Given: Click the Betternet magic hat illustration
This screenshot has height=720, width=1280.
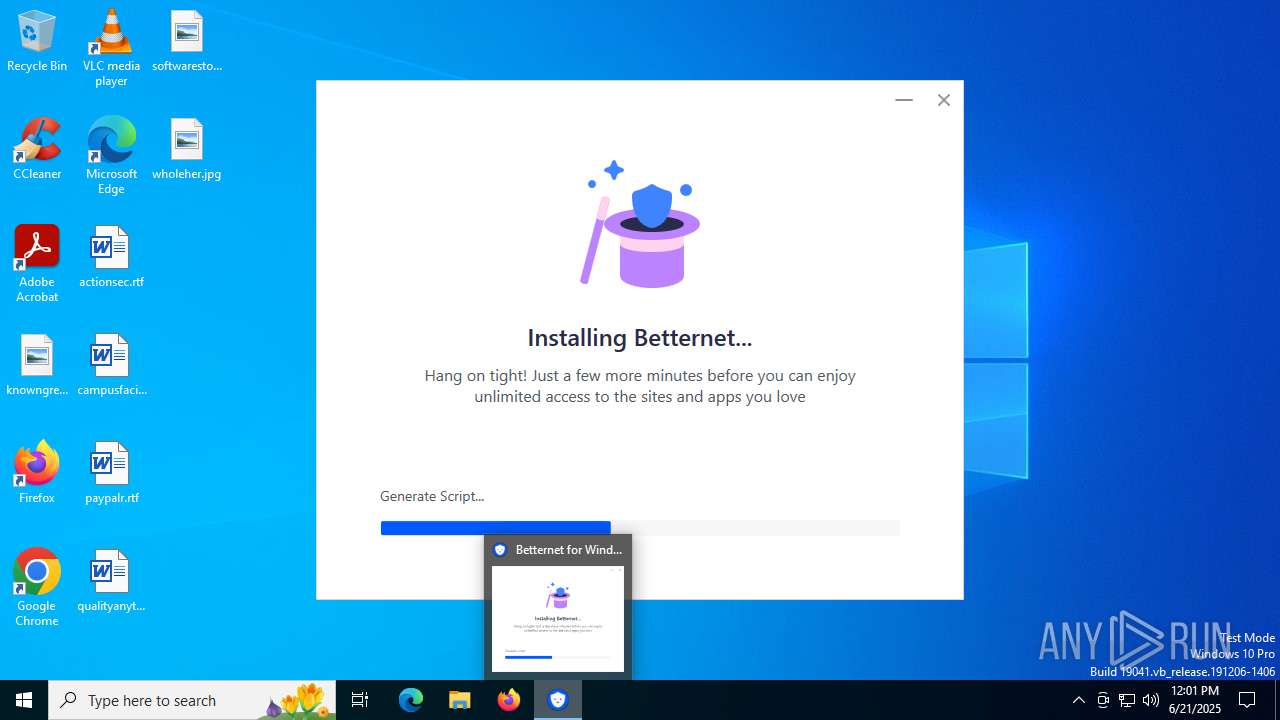Looking at the screenshot, I should tap(640, 224).
